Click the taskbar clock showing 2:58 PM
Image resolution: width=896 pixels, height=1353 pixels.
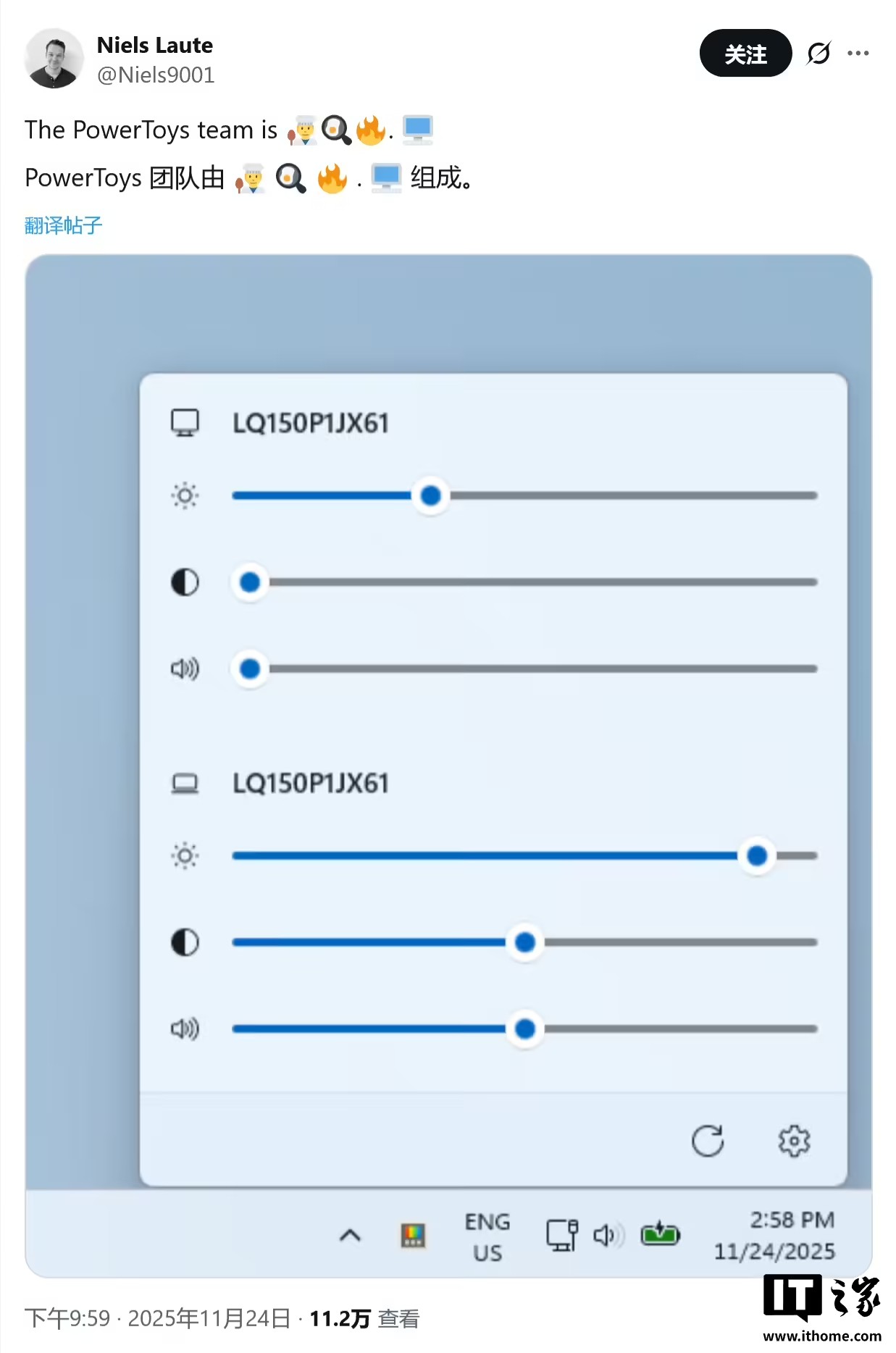click(775, 1236)
